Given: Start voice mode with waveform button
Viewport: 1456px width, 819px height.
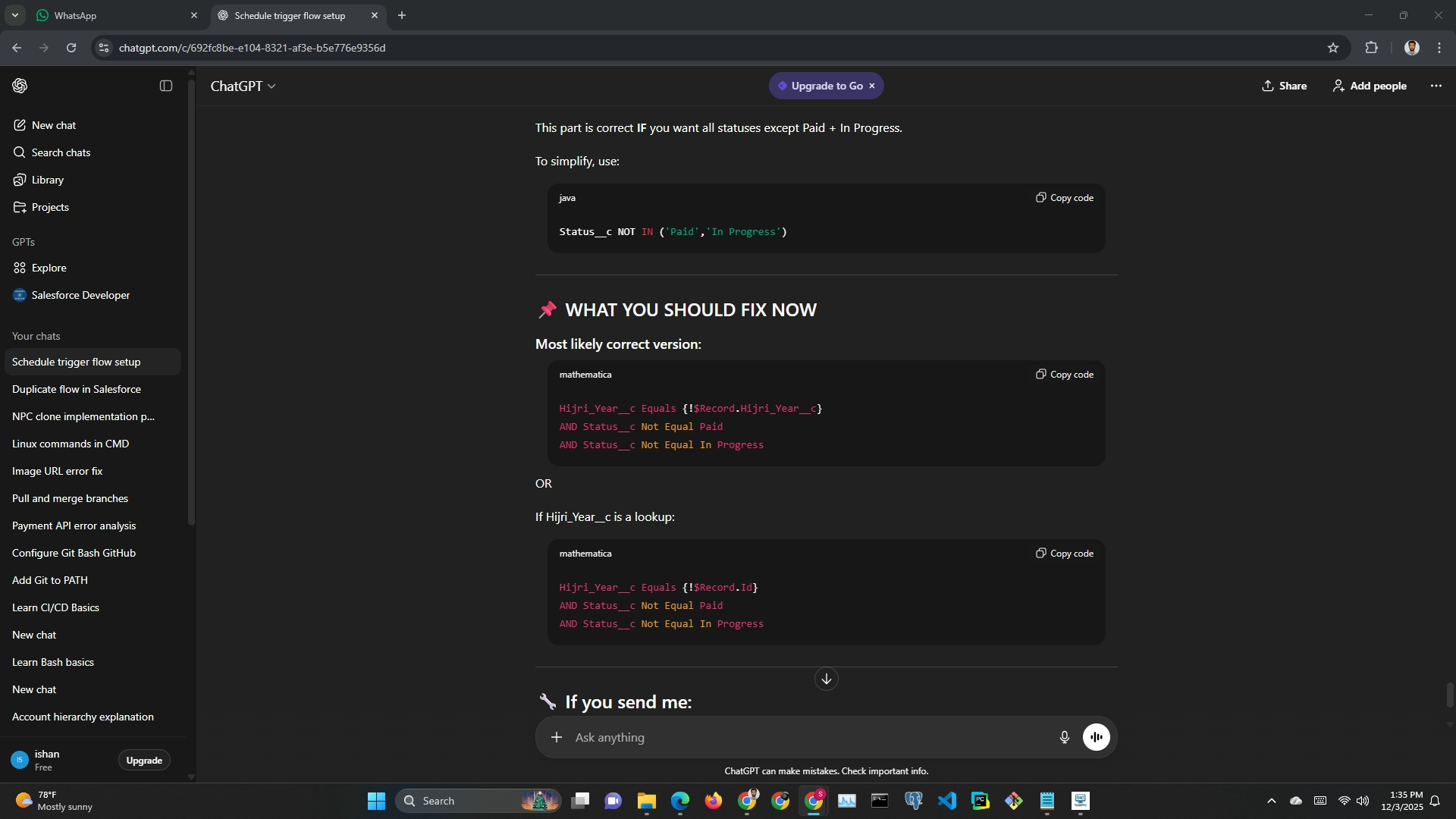Looking at the screenshot, I should tap(1096, 737).
